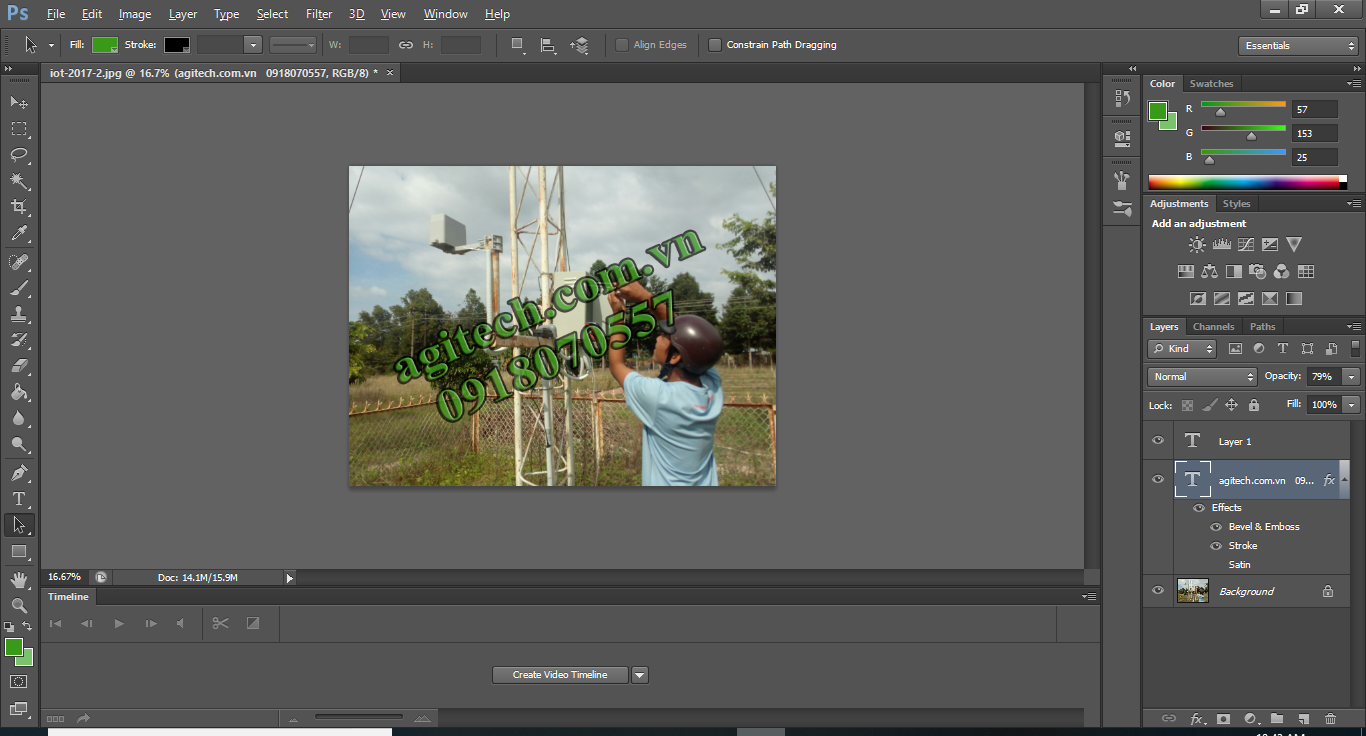Viewport: 1366px width, 736px height.
Task: Select the Magic Wand tool
Action: 19,181
